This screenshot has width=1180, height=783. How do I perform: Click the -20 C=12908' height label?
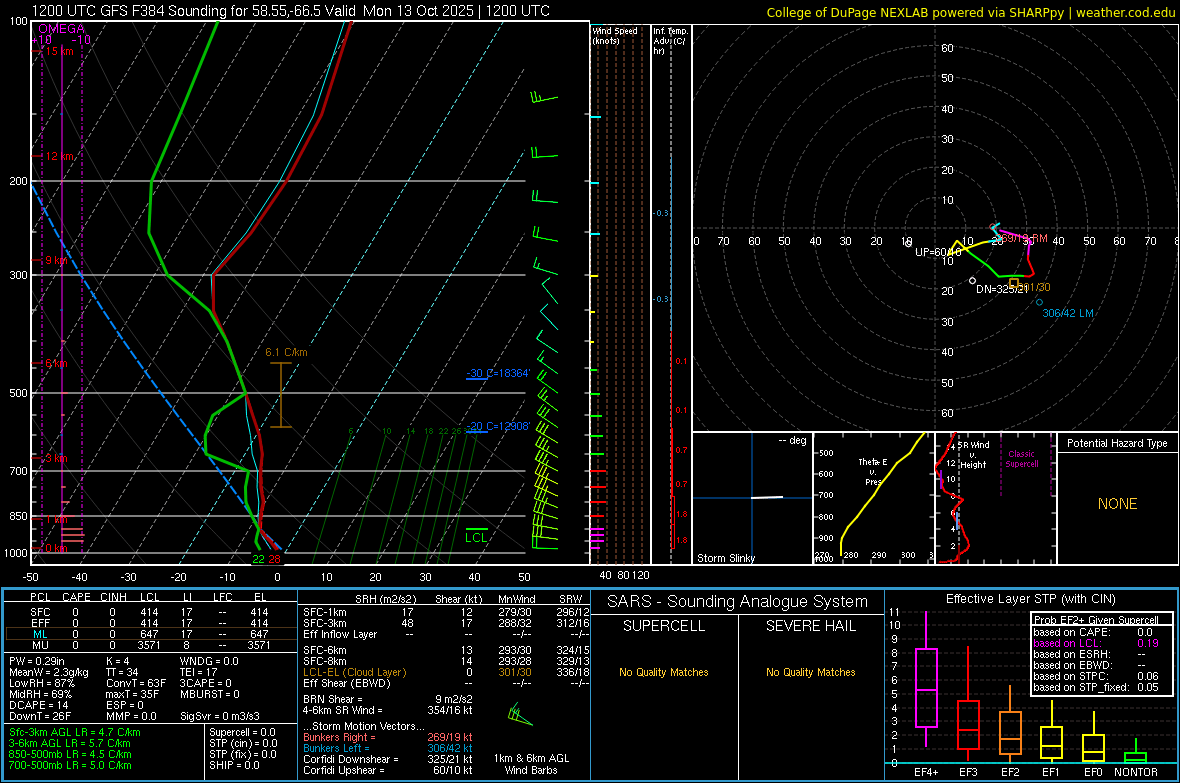tap(498, 426)
